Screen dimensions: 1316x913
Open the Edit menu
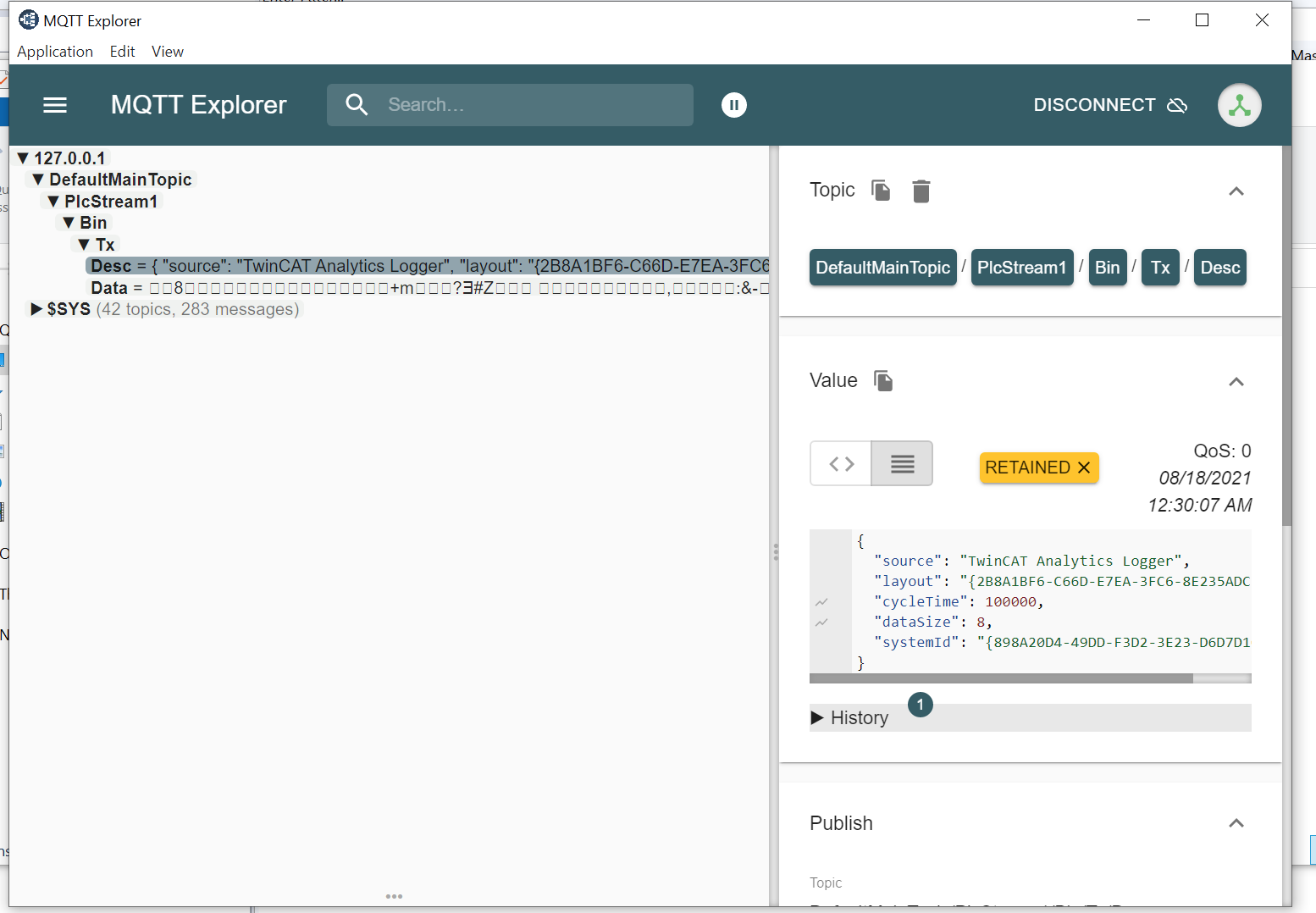click(x=123, y=52)
